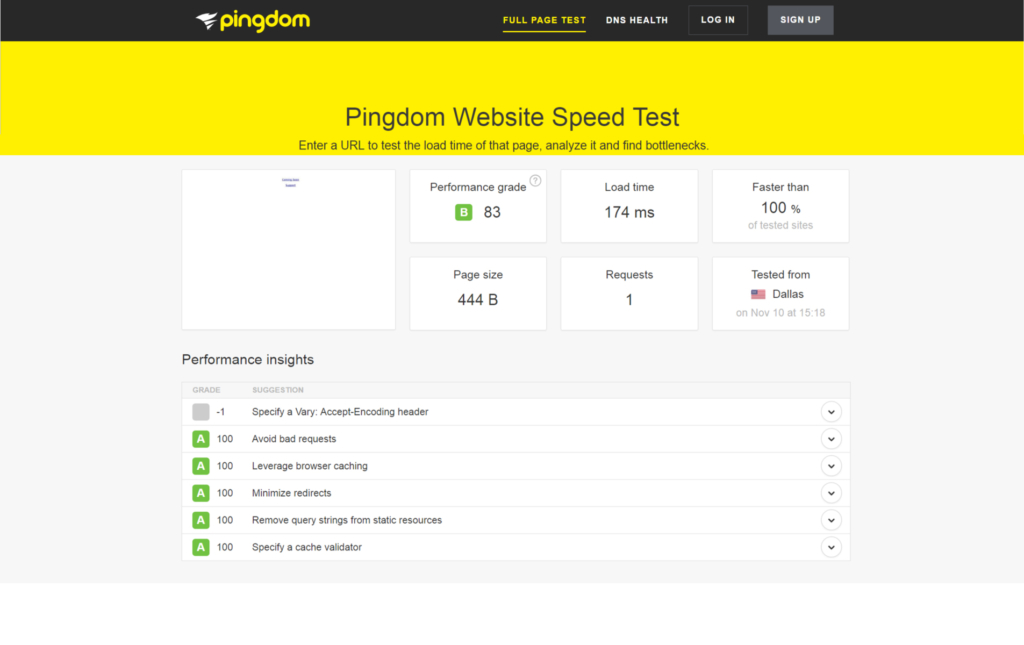The width and height of the screenshot is (1024, 645).
Task: Click the Specify a cache validator suggestion text
Action: (x=307, y=547)
